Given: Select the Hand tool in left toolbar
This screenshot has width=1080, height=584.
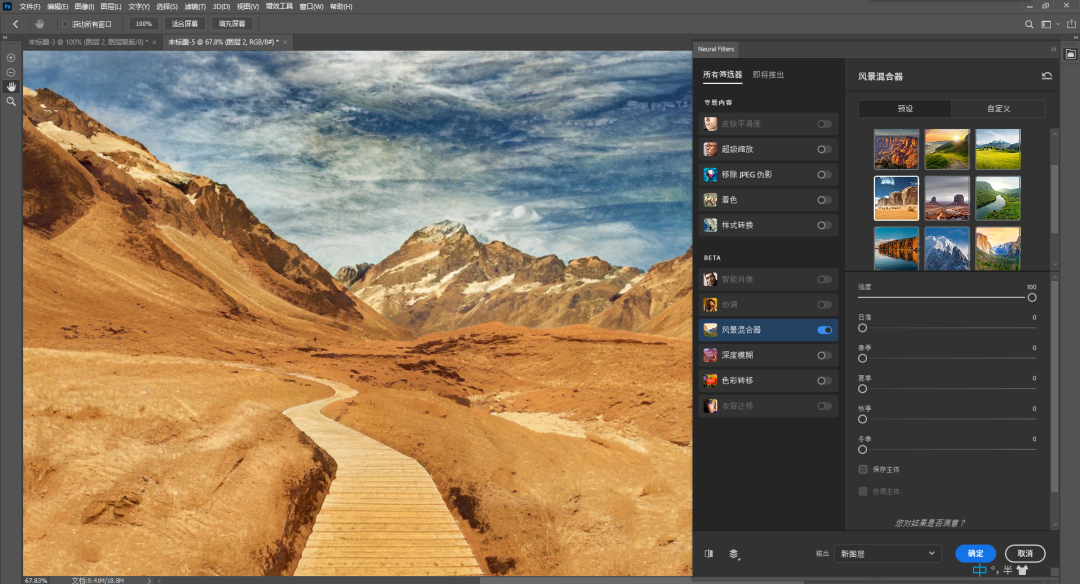Looking at the screenshot, I should pyautogui.click(x=11, y=87).
